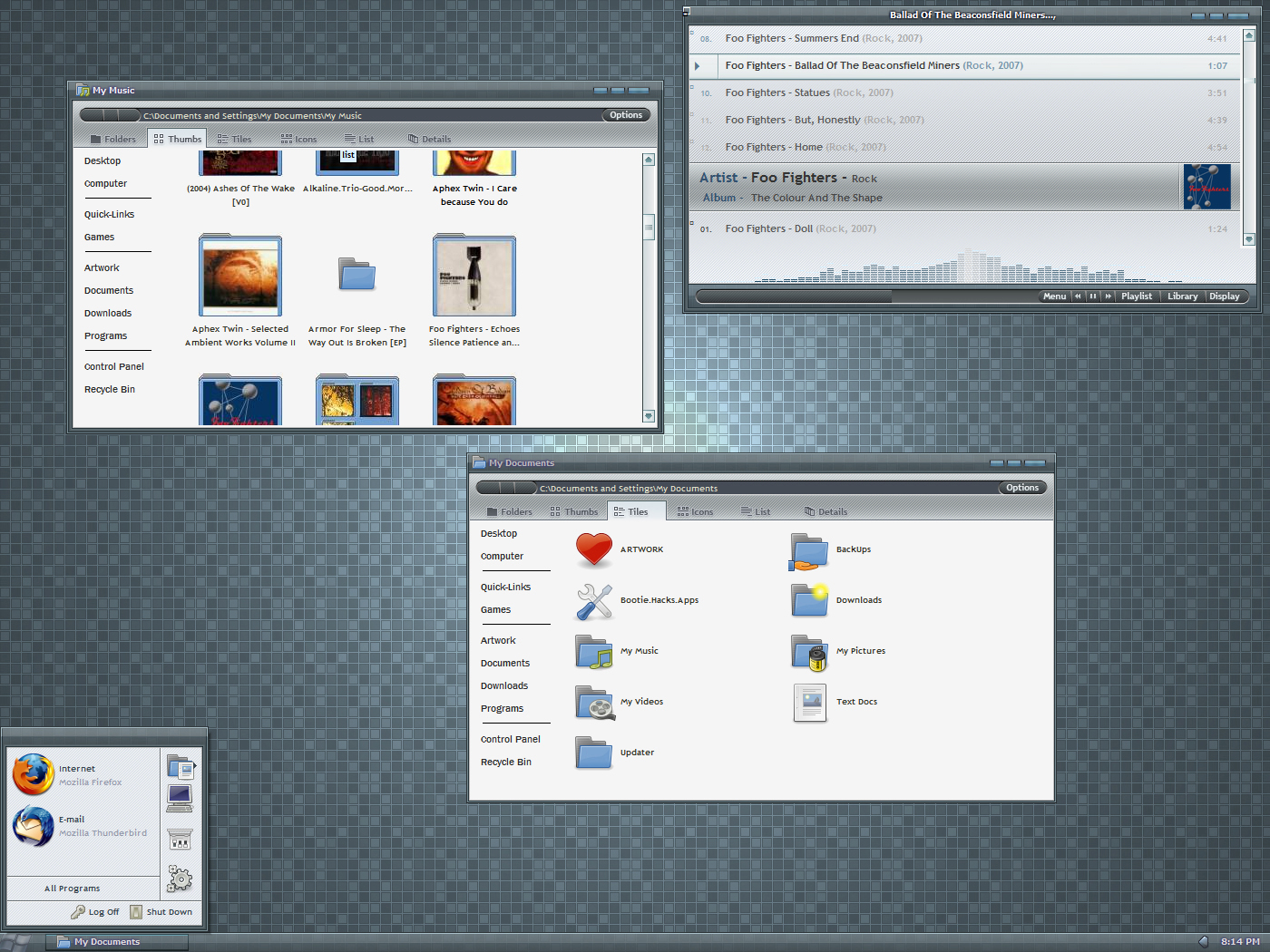The image size is (1270, 952).
Task: Open the documents folder icon in start menu
Action: pos(181,767)
